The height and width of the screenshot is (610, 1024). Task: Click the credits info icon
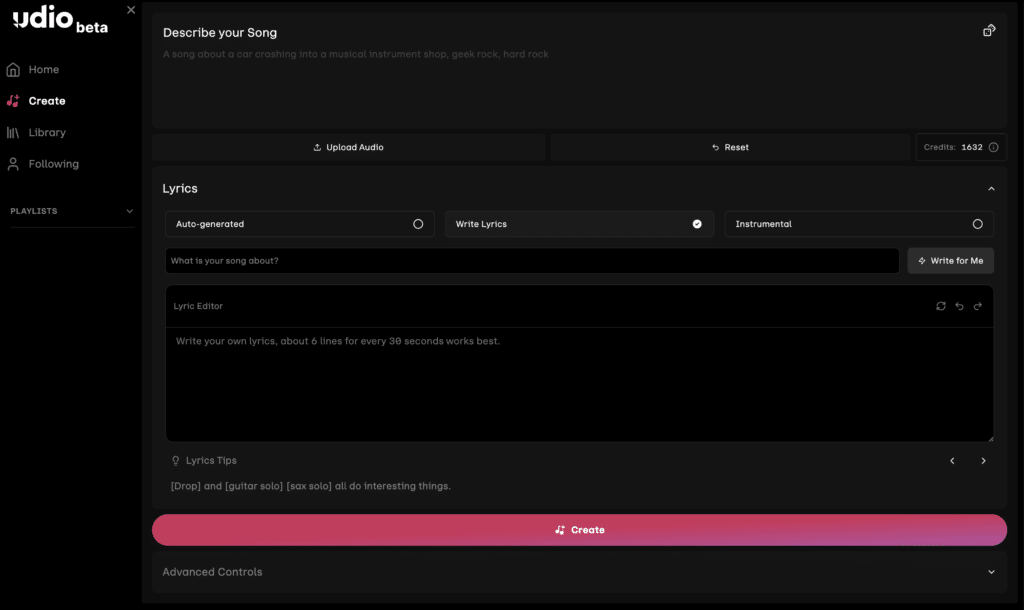coord(993,147)
